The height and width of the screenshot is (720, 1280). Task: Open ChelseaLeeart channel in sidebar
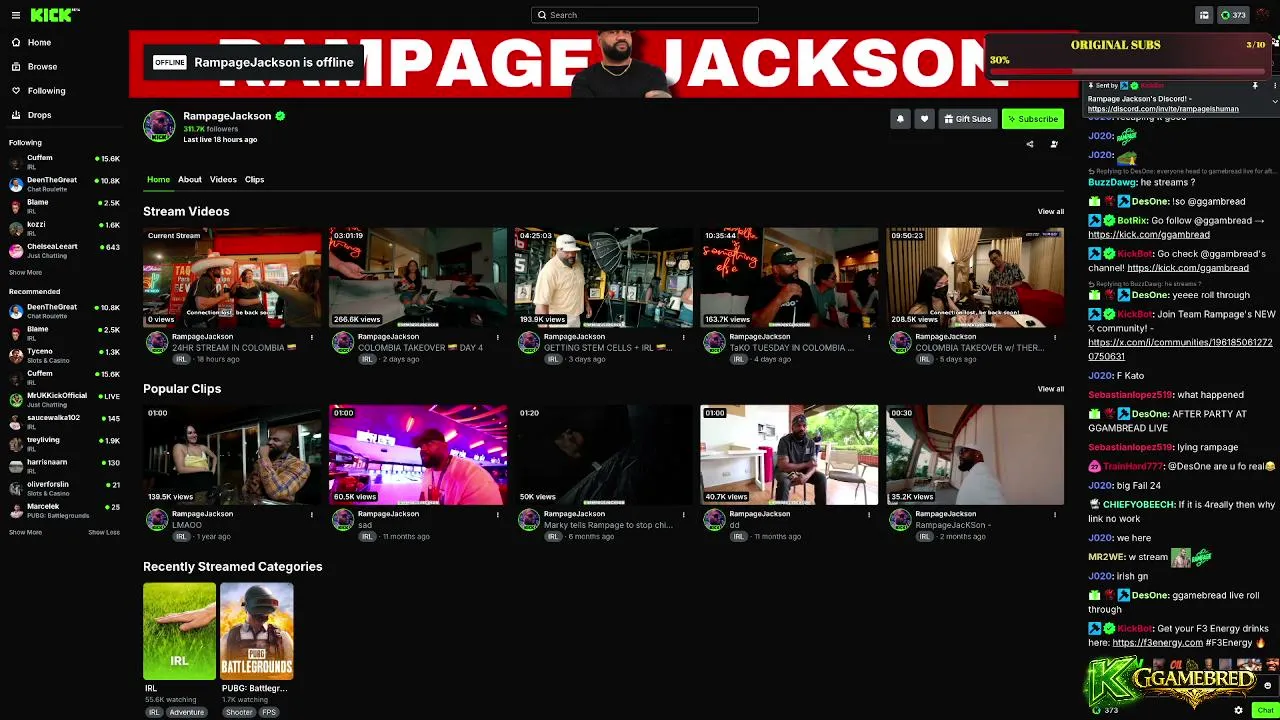pyautogui.click(x=65, y=250)
